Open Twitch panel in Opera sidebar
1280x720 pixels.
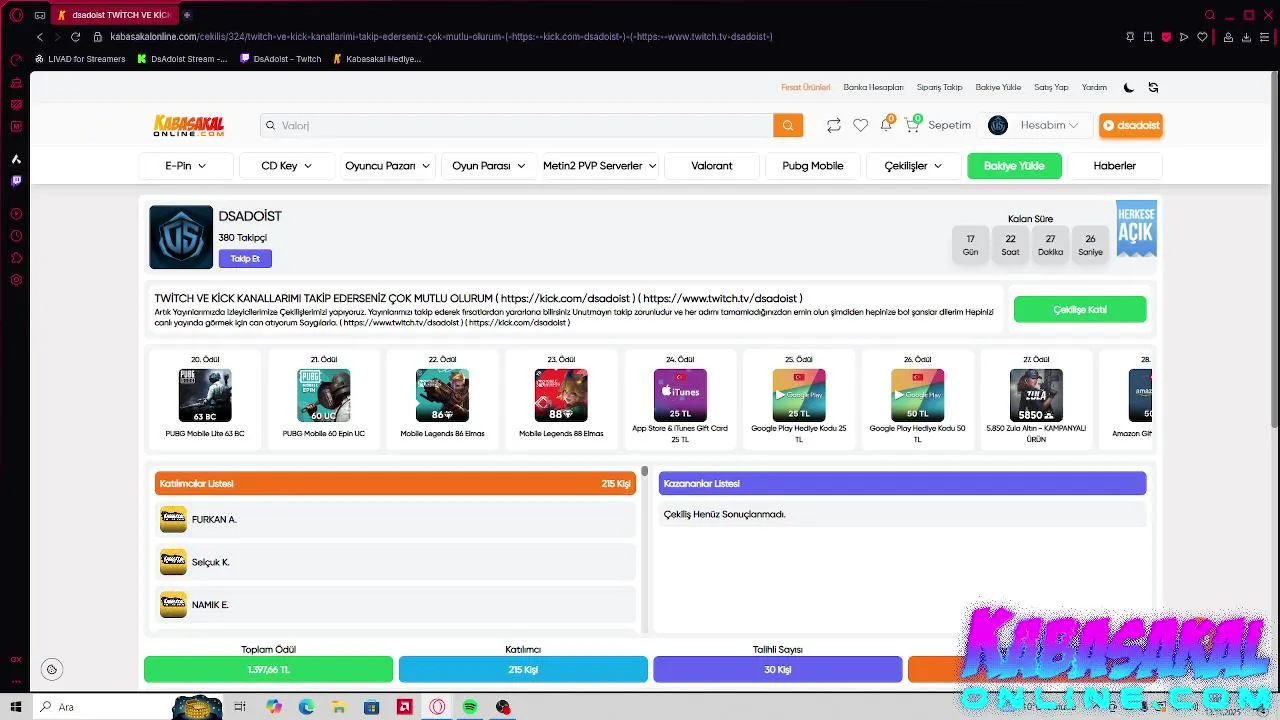point(16,181)
